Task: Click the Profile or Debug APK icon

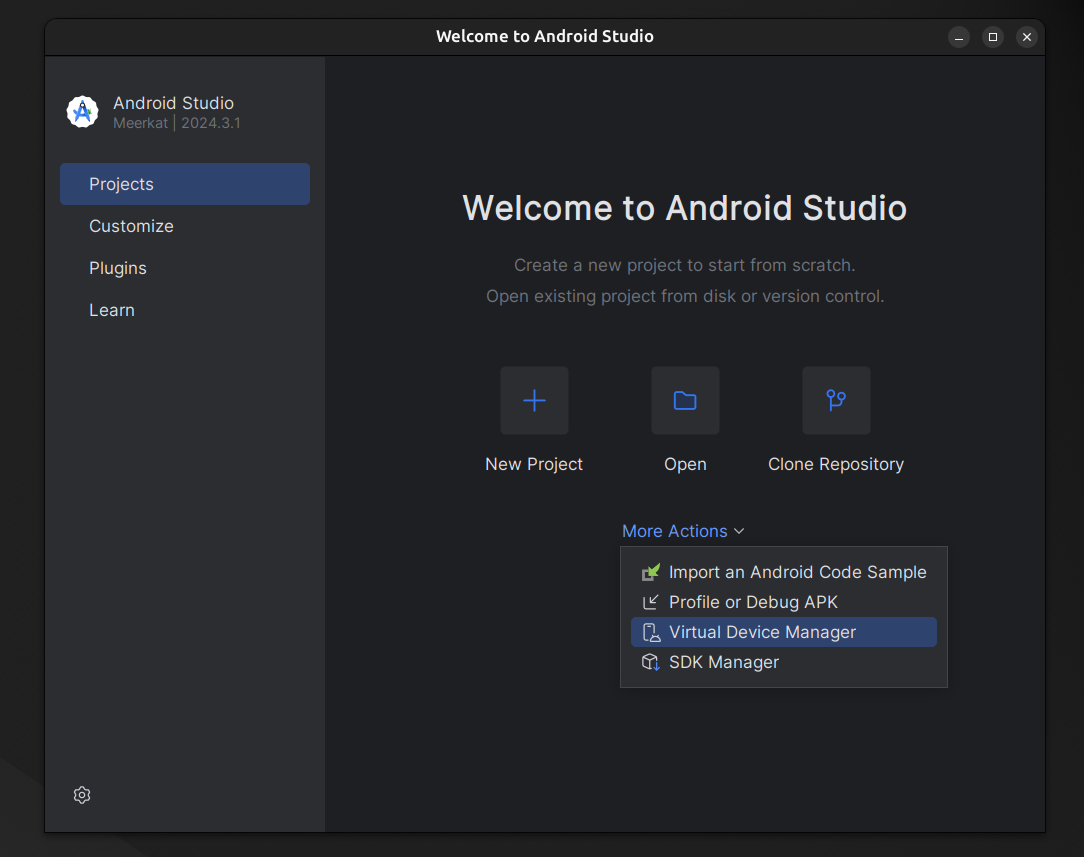Action: click(651, 602)
